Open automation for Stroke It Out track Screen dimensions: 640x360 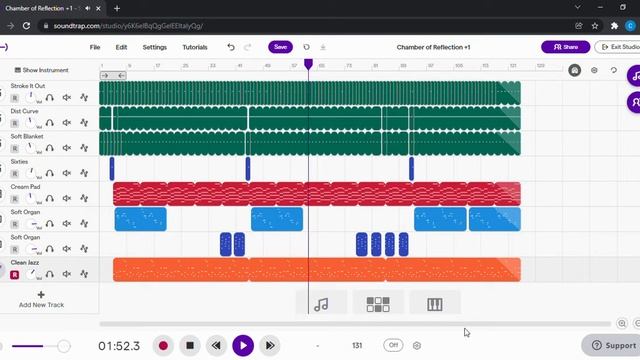click(x=84, y=97)
